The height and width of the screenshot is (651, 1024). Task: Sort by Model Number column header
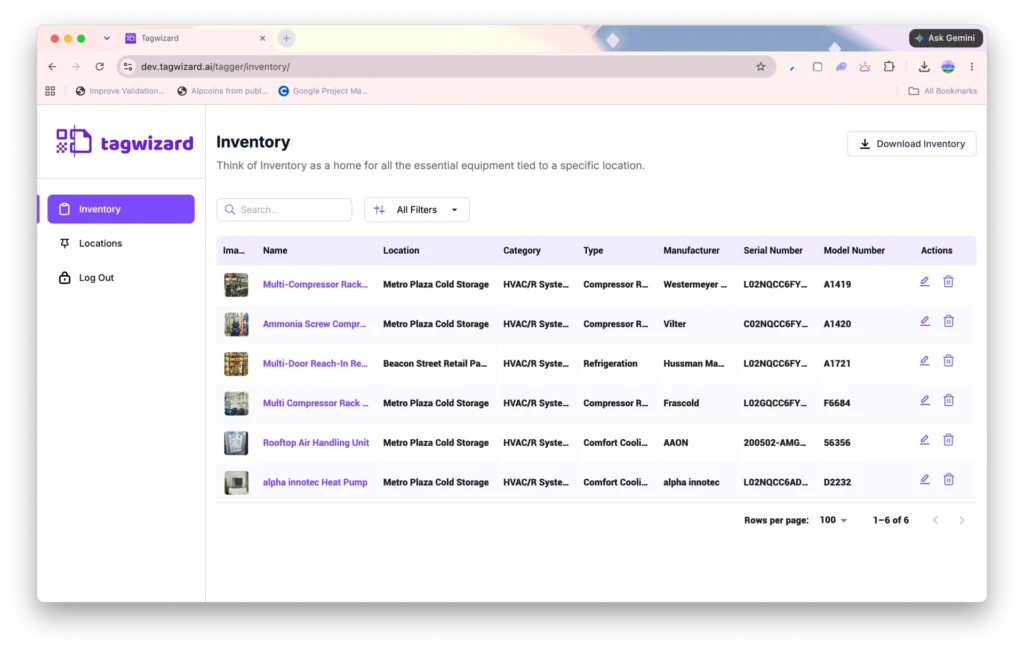(x=854, y=250)
